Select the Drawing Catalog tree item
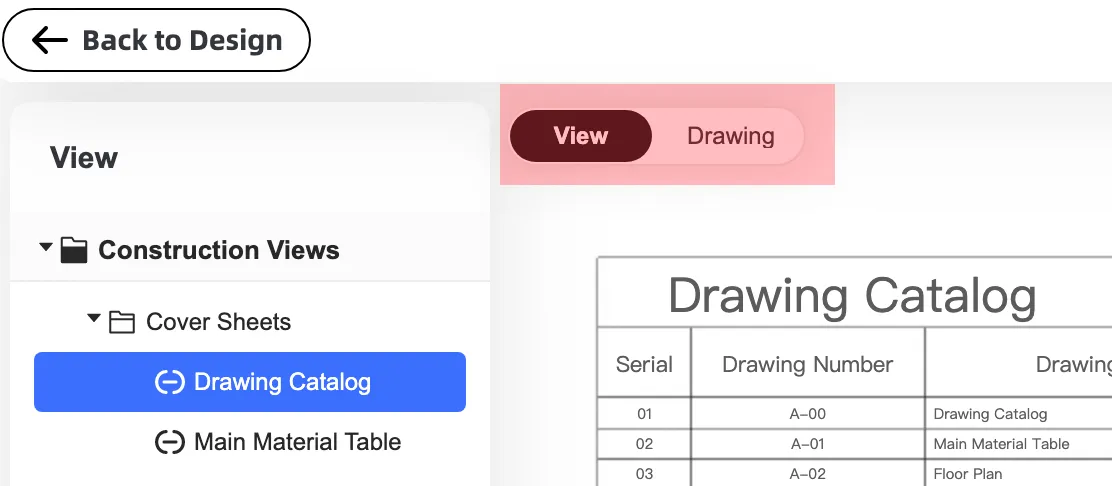This screenshot has height=486, width=1112. (x=250, y=382)
